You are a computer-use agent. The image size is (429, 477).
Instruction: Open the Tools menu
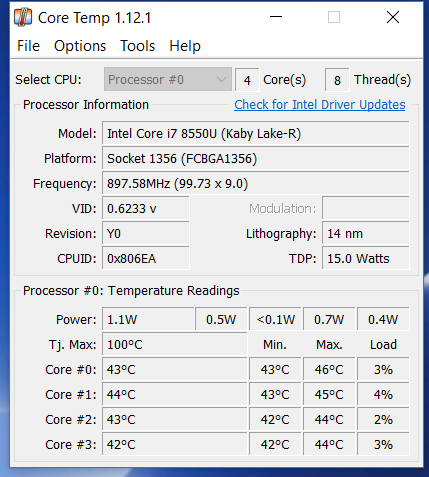tap(138, 46)
